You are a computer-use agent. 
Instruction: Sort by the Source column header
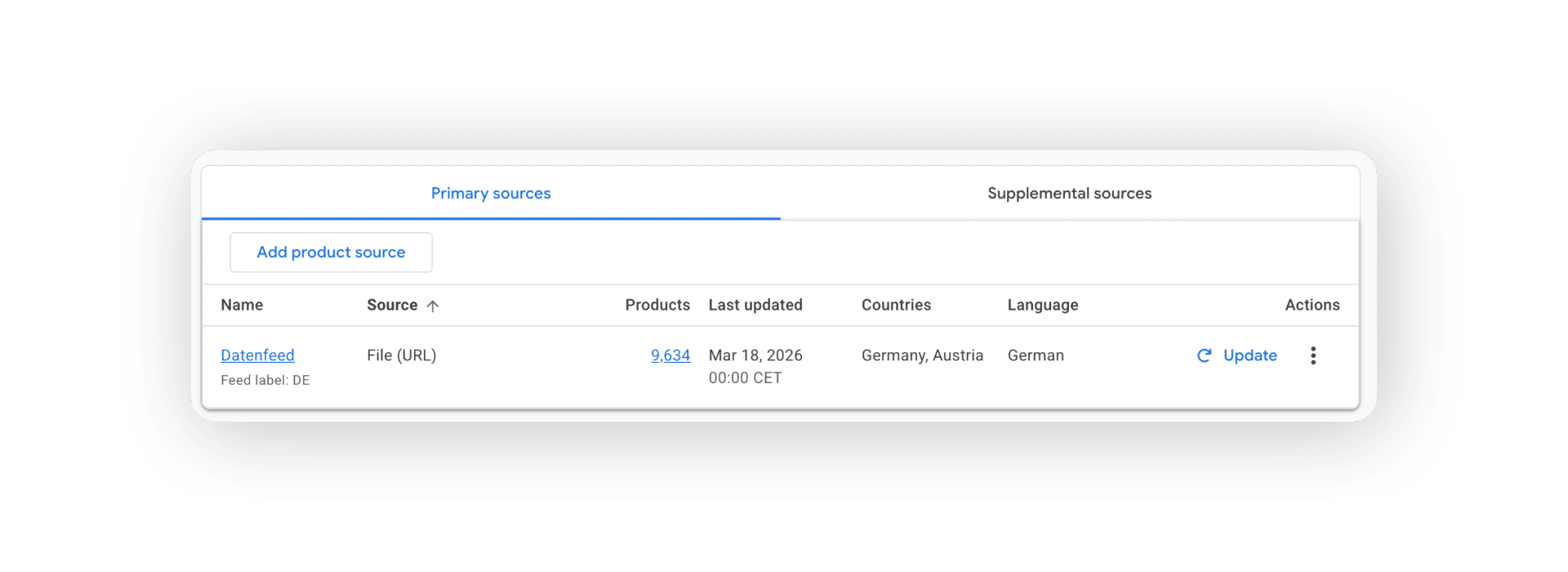tap(392, 305)
